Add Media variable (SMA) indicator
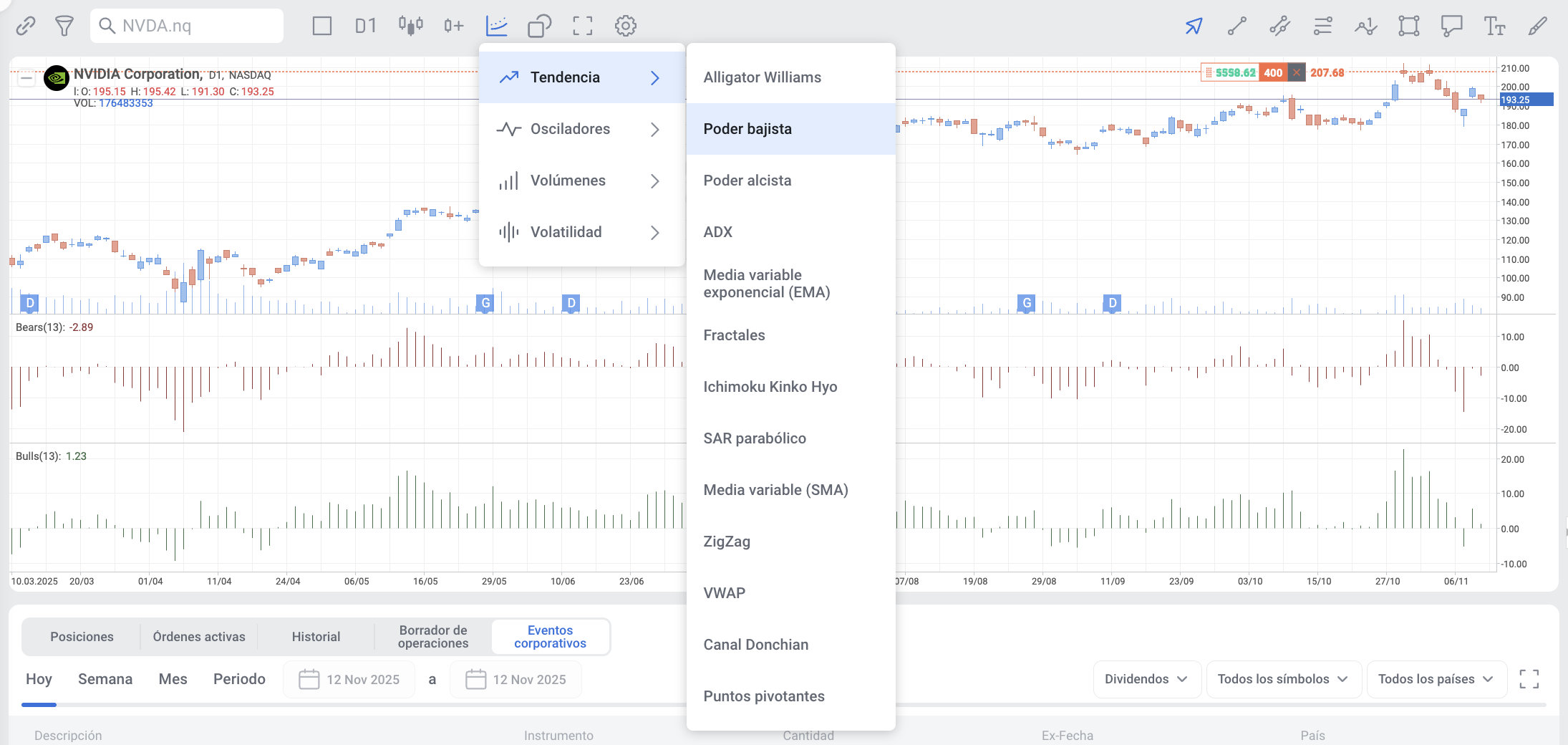 (791, 490)
